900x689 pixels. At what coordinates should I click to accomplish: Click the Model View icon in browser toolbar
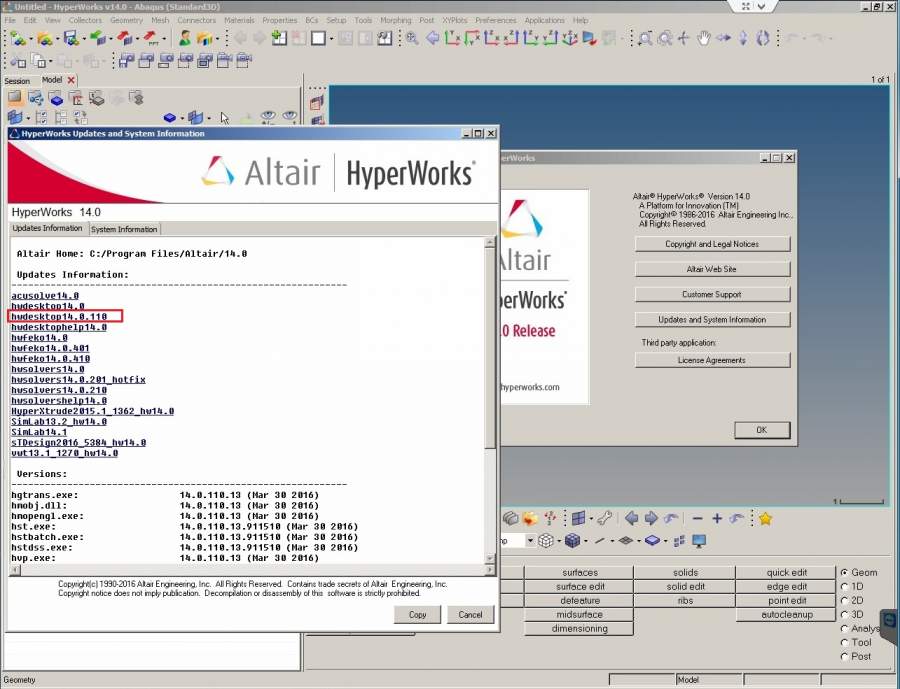click(15, 99)
